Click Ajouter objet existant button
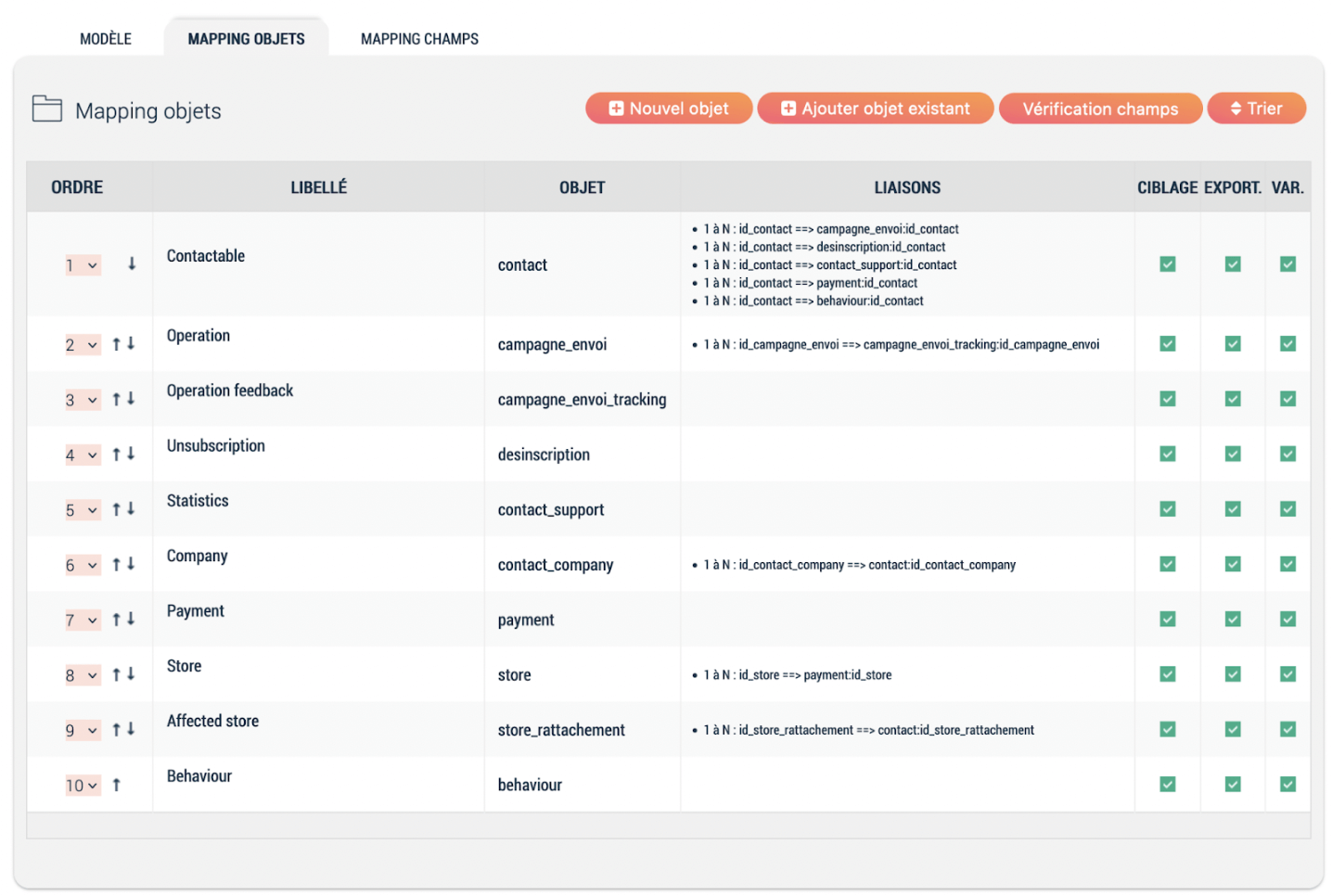 876,109
